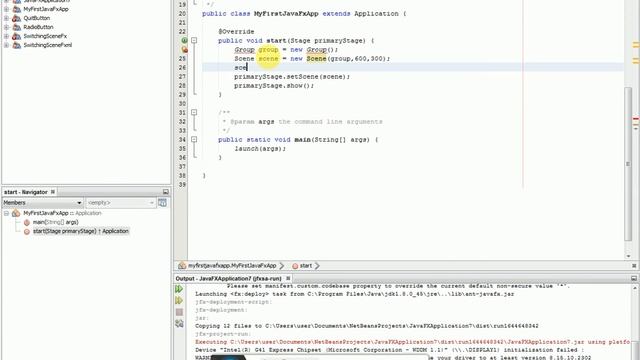The image size is (640, 360).
Task: Click the override annotation glyph on line 23
Action: (184, 40)
